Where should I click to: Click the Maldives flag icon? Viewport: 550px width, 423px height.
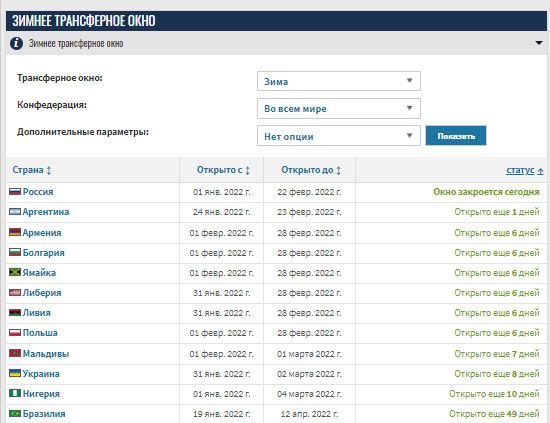point(15,353)
